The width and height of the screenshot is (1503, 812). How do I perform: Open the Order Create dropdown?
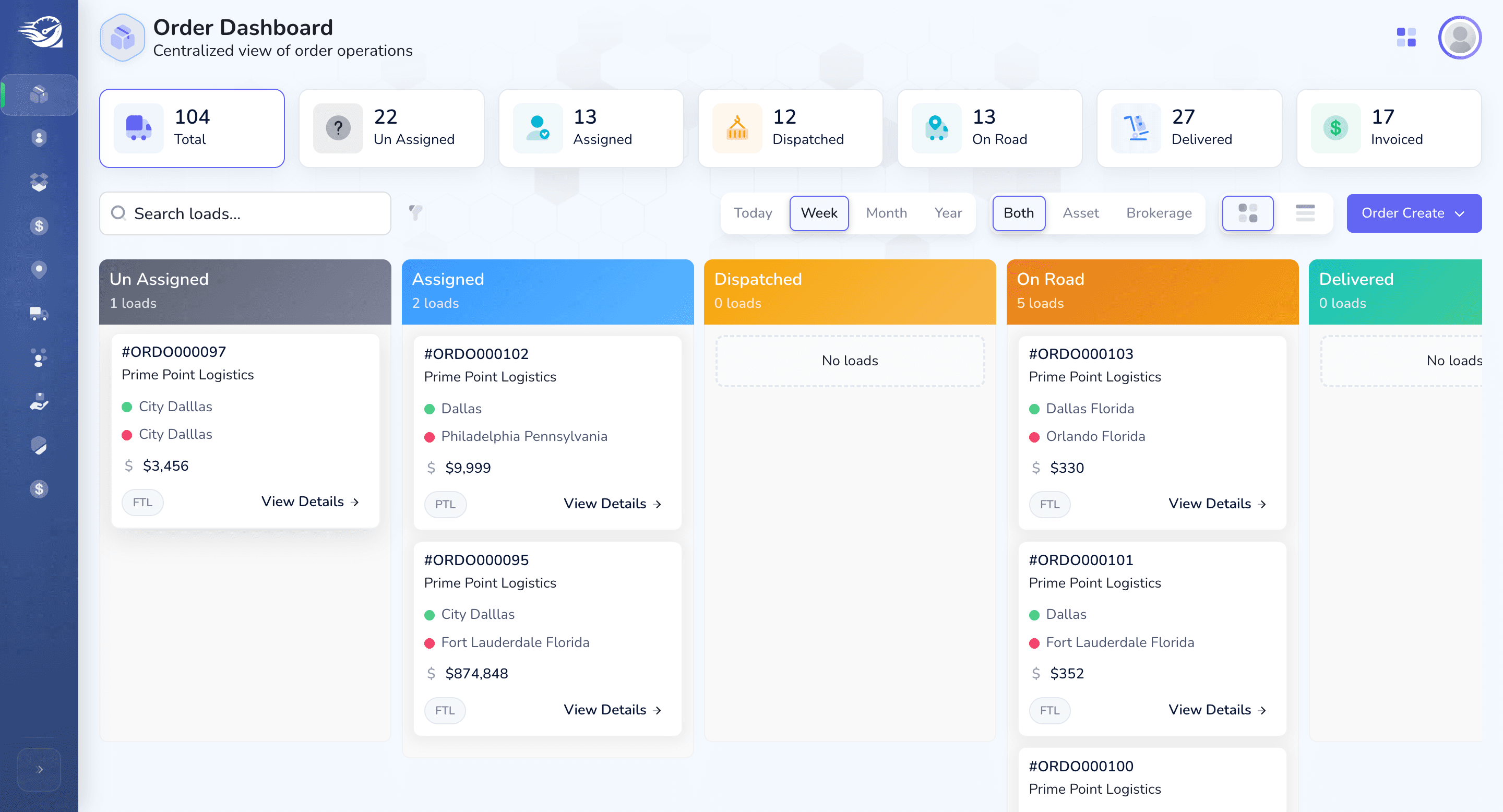[1414, 213]
